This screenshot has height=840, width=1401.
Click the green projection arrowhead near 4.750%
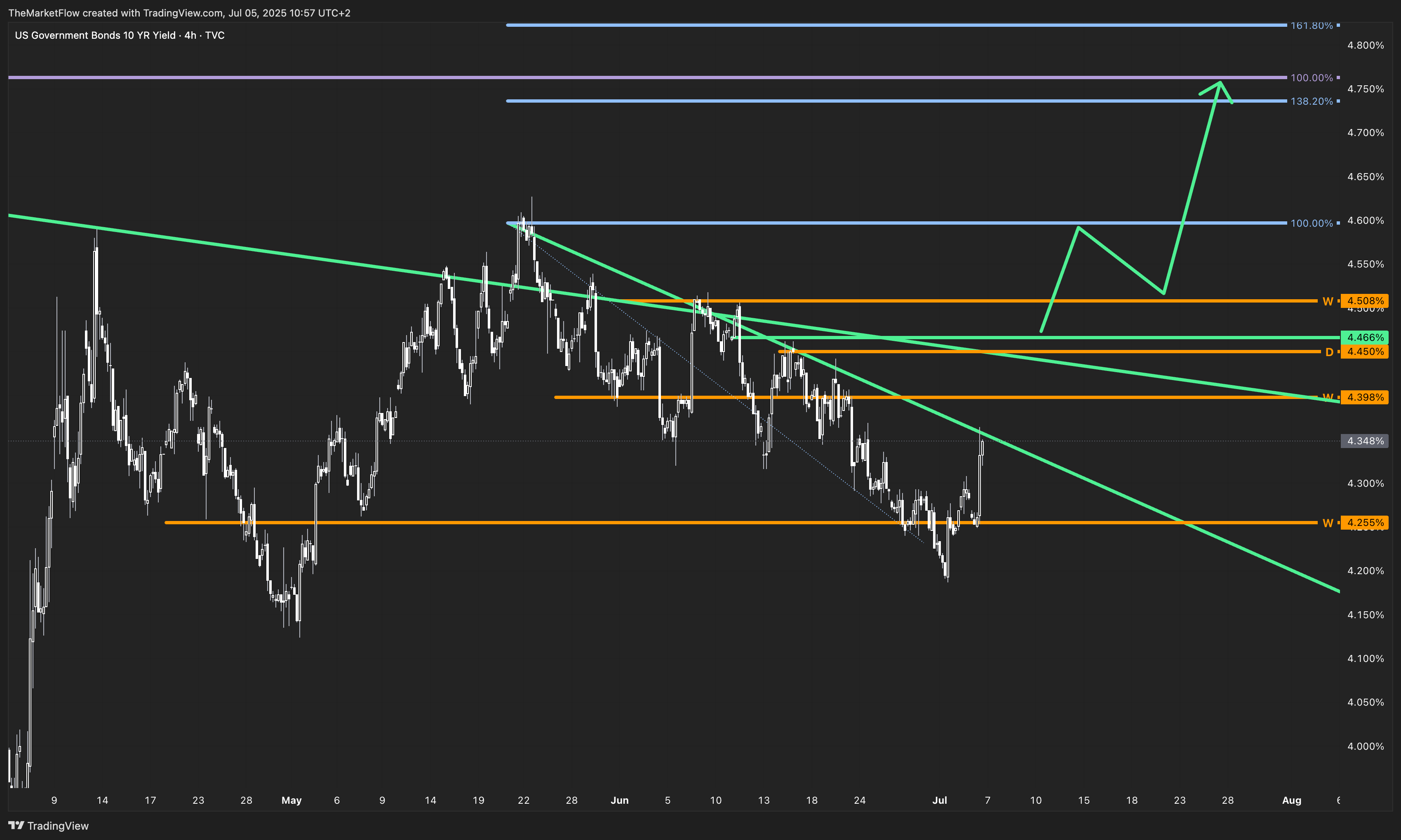pos(1220,84)
